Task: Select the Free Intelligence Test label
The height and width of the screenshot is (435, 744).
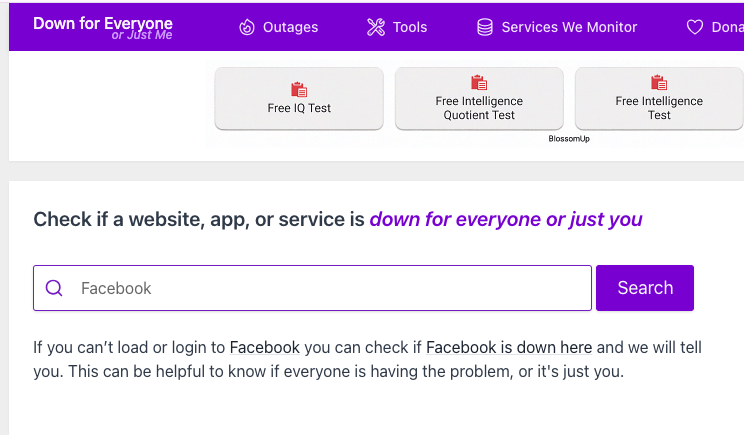Action: point(659,108)
